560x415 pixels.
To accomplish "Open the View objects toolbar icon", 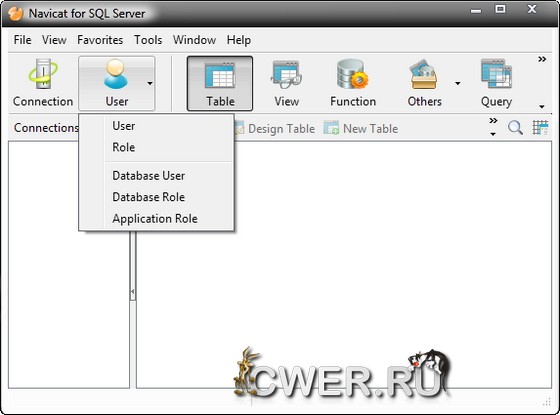I will tap(286, 84).
